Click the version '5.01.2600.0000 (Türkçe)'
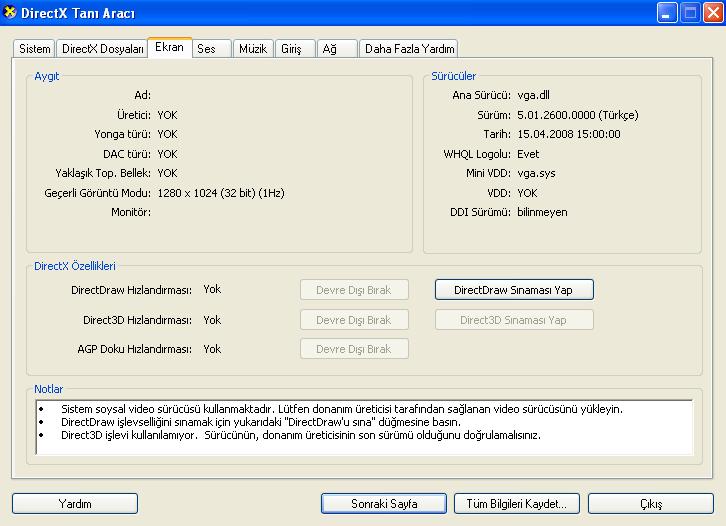This screenshot has height=526, width=726. click(x=578, y=115)
